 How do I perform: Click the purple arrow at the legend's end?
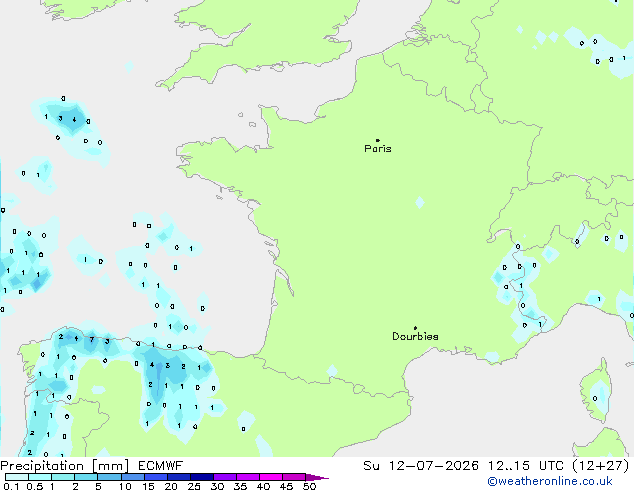(x=317, y=477)
